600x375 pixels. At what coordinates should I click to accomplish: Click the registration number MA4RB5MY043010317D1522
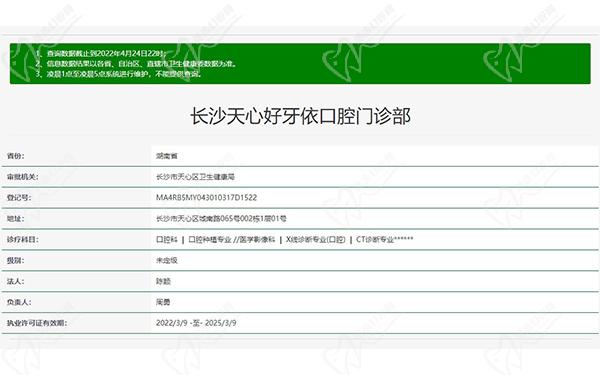206,197
